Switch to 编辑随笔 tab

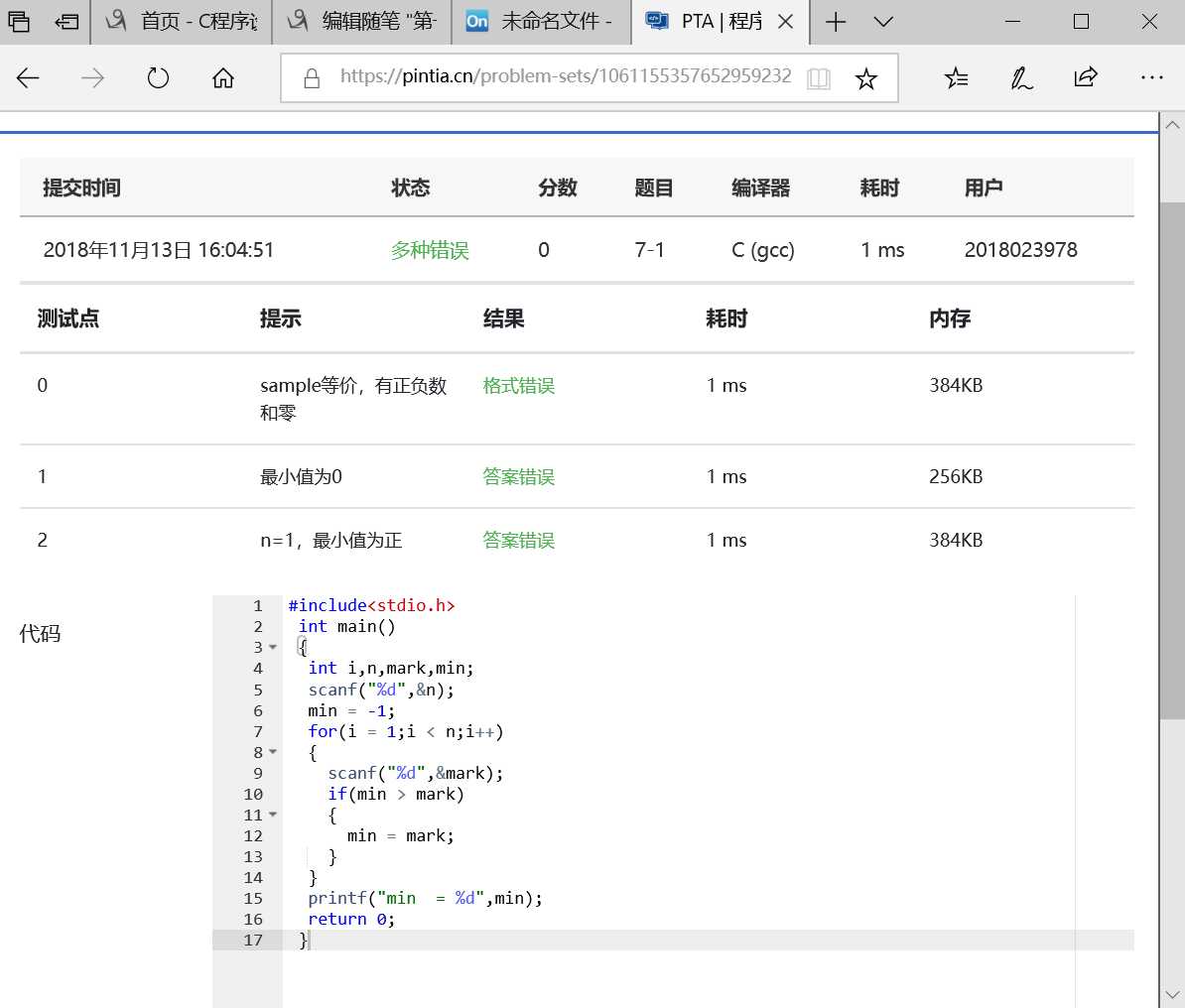pyautogui.click(x=362, y=21)
